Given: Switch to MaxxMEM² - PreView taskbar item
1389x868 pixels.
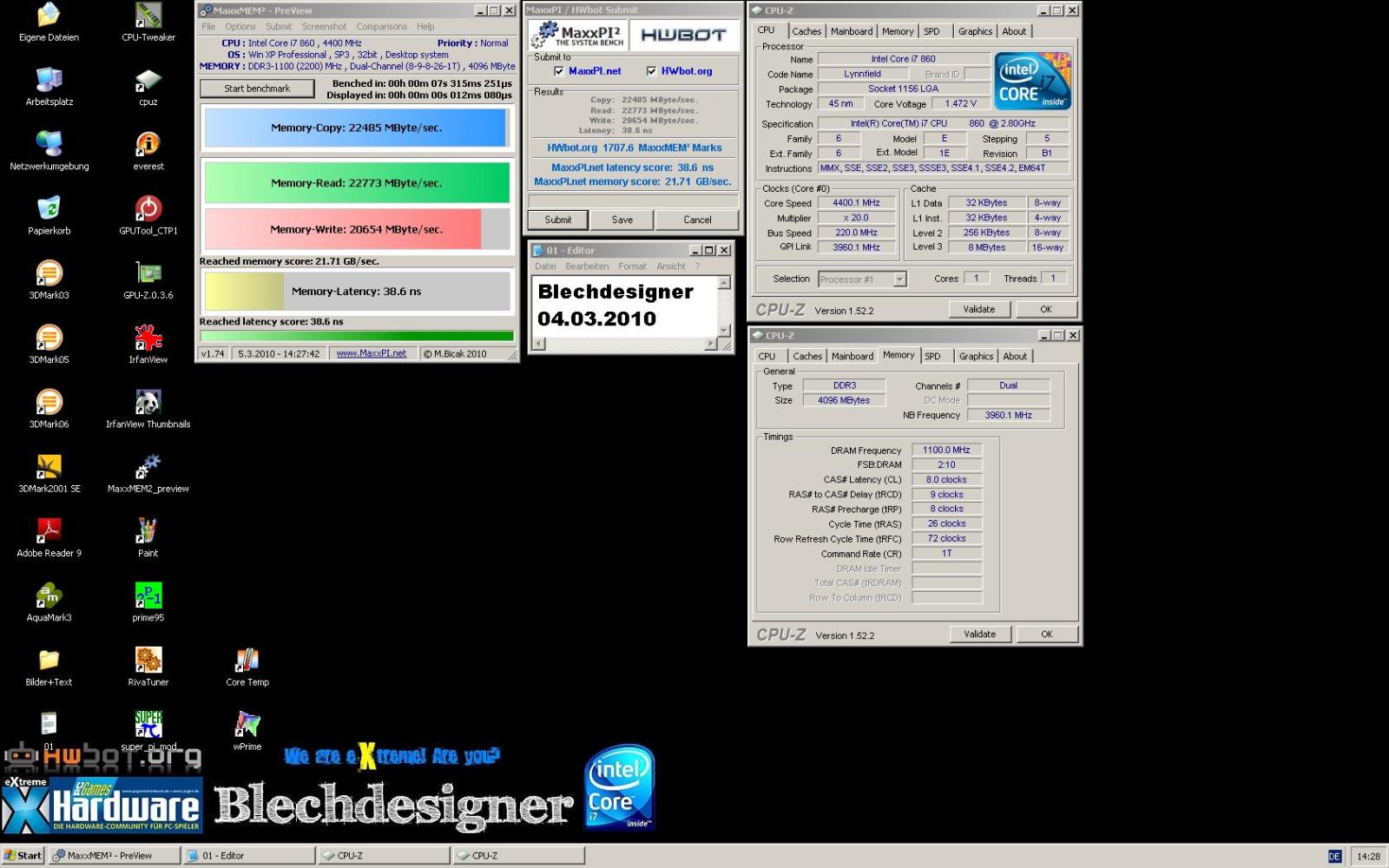Looking at the screenshot, I should click(114, 855).
